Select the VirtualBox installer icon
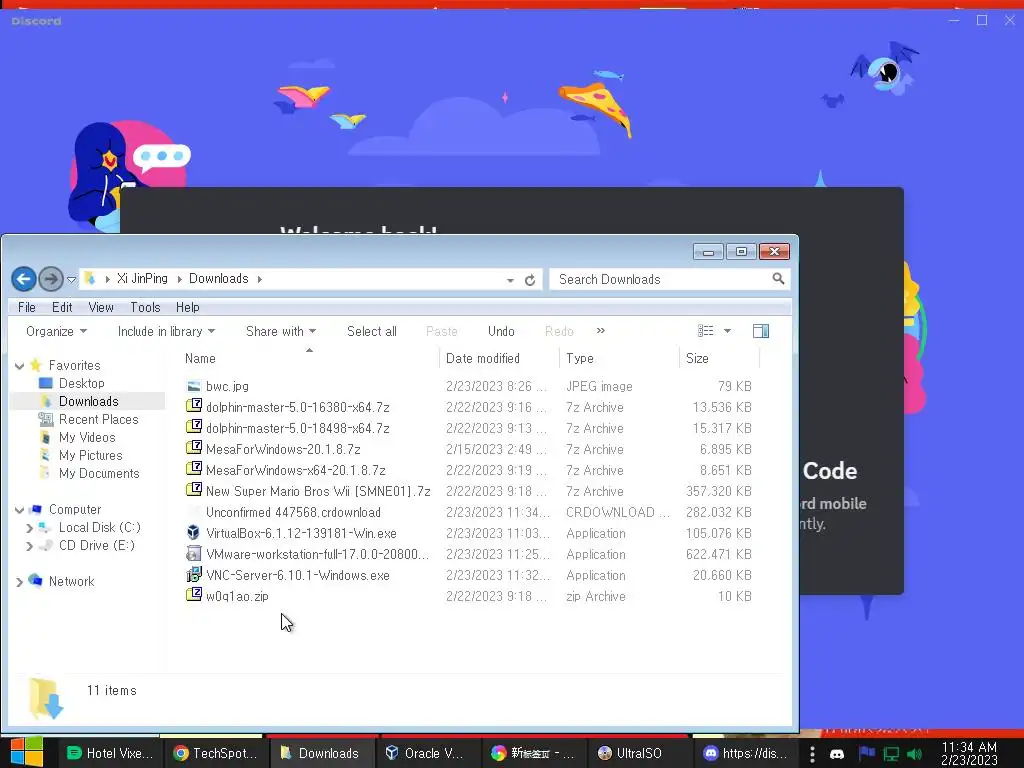Image resolution: width=1024 pixels, height=768 pixels. pyautogui.click(x=193, y=532)
